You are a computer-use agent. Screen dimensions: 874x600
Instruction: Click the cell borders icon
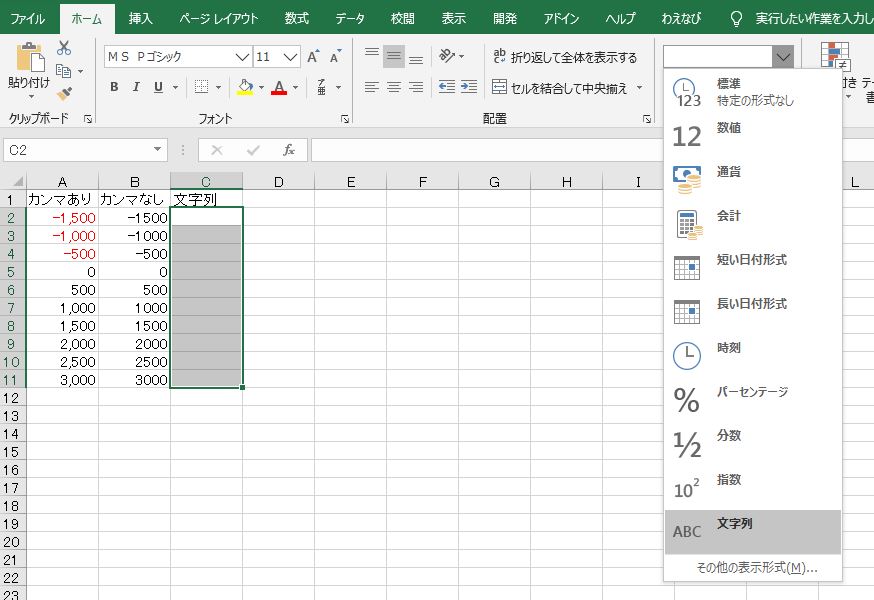click(x=201, y=87)
